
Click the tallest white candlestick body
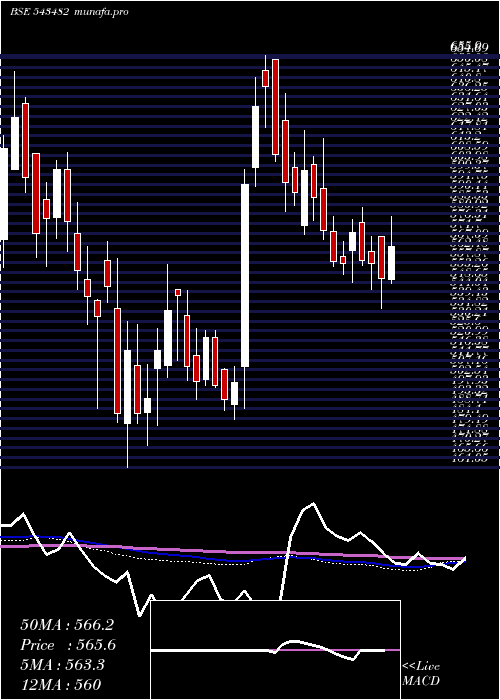pyautogui.click(x=245, y=275)
